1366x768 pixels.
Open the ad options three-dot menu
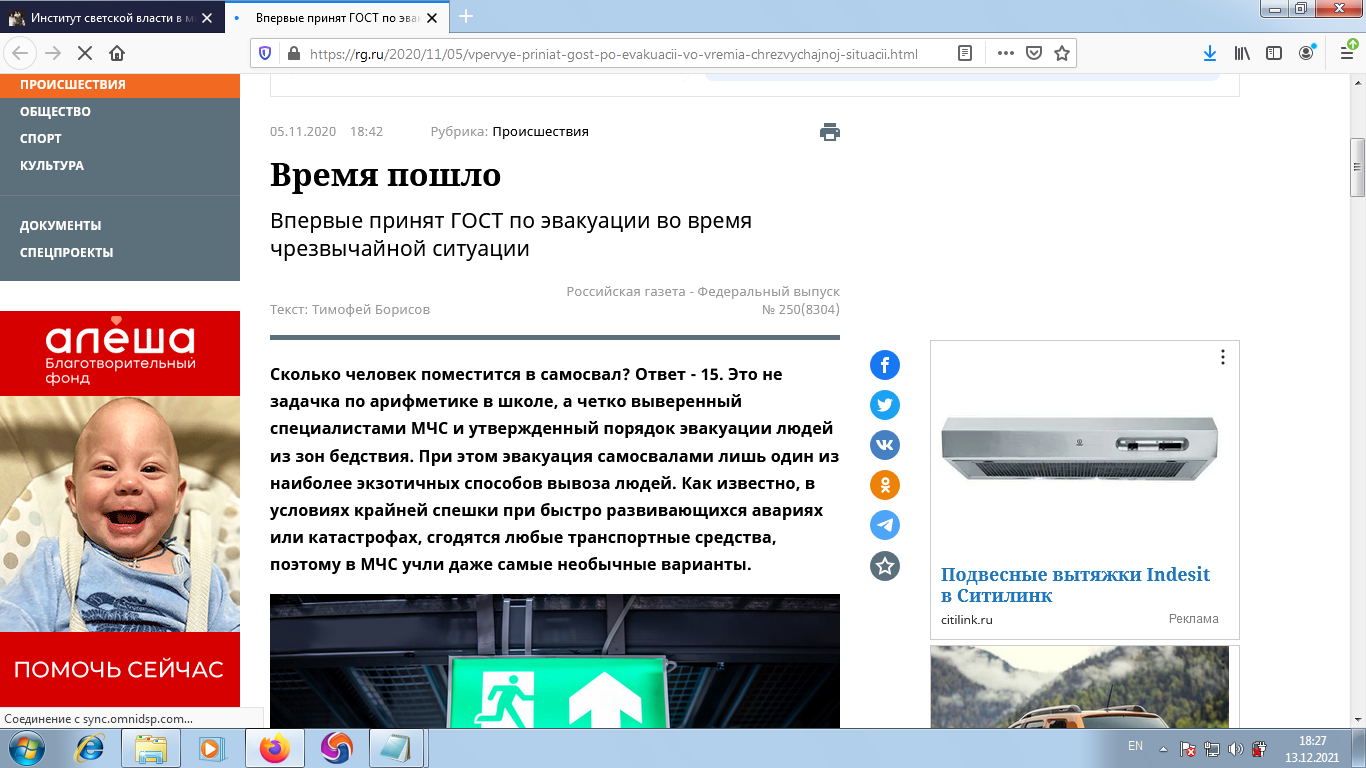click(x=1221, y=357)
